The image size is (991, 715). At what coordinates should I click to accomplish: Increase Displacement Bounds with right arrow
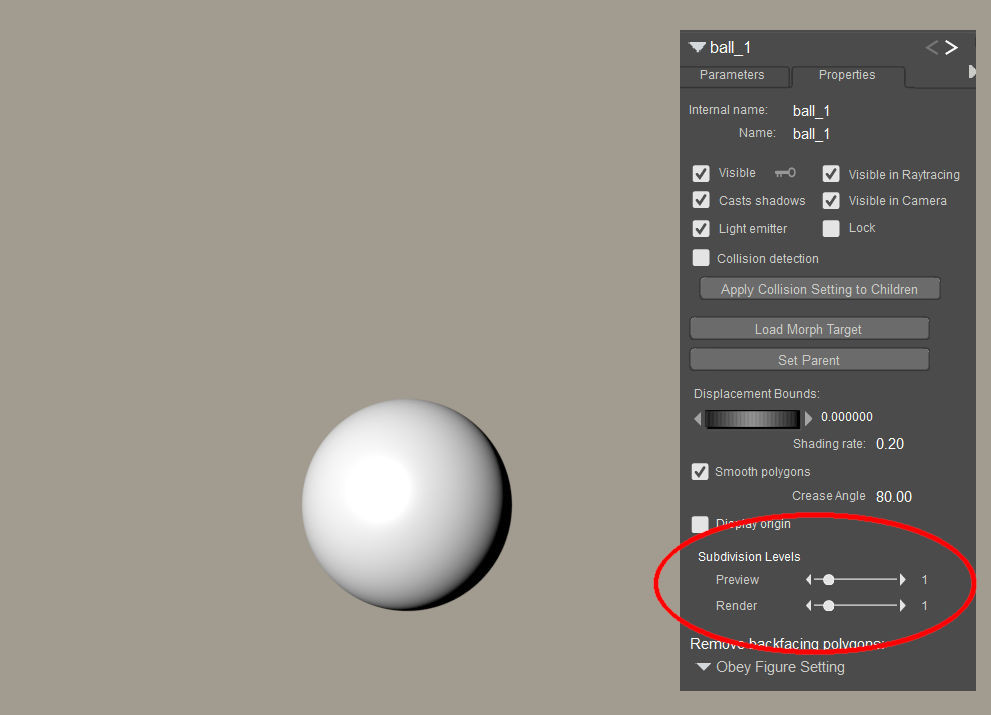808,419
